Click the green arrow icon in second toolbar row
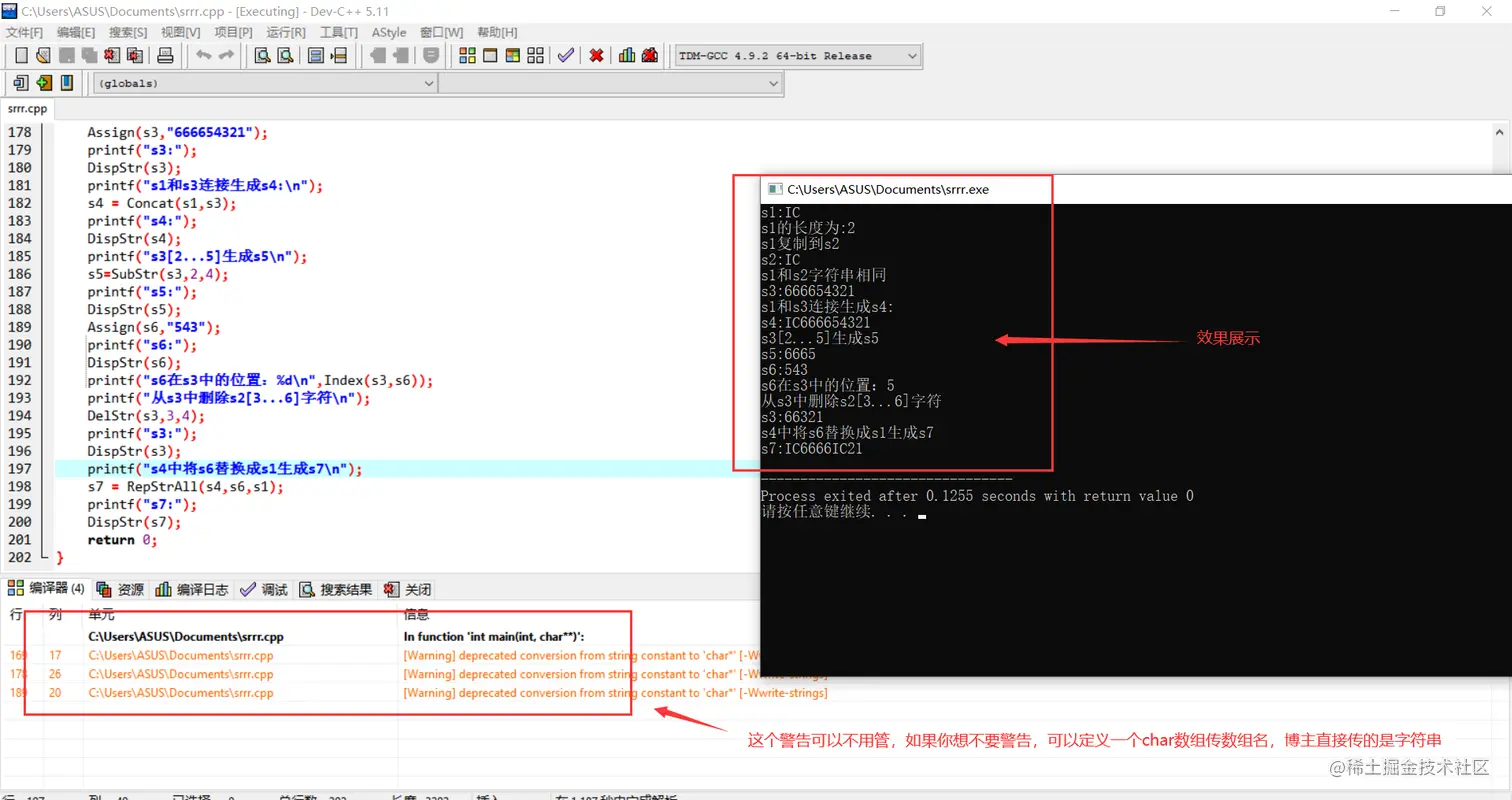 (43, 83)
